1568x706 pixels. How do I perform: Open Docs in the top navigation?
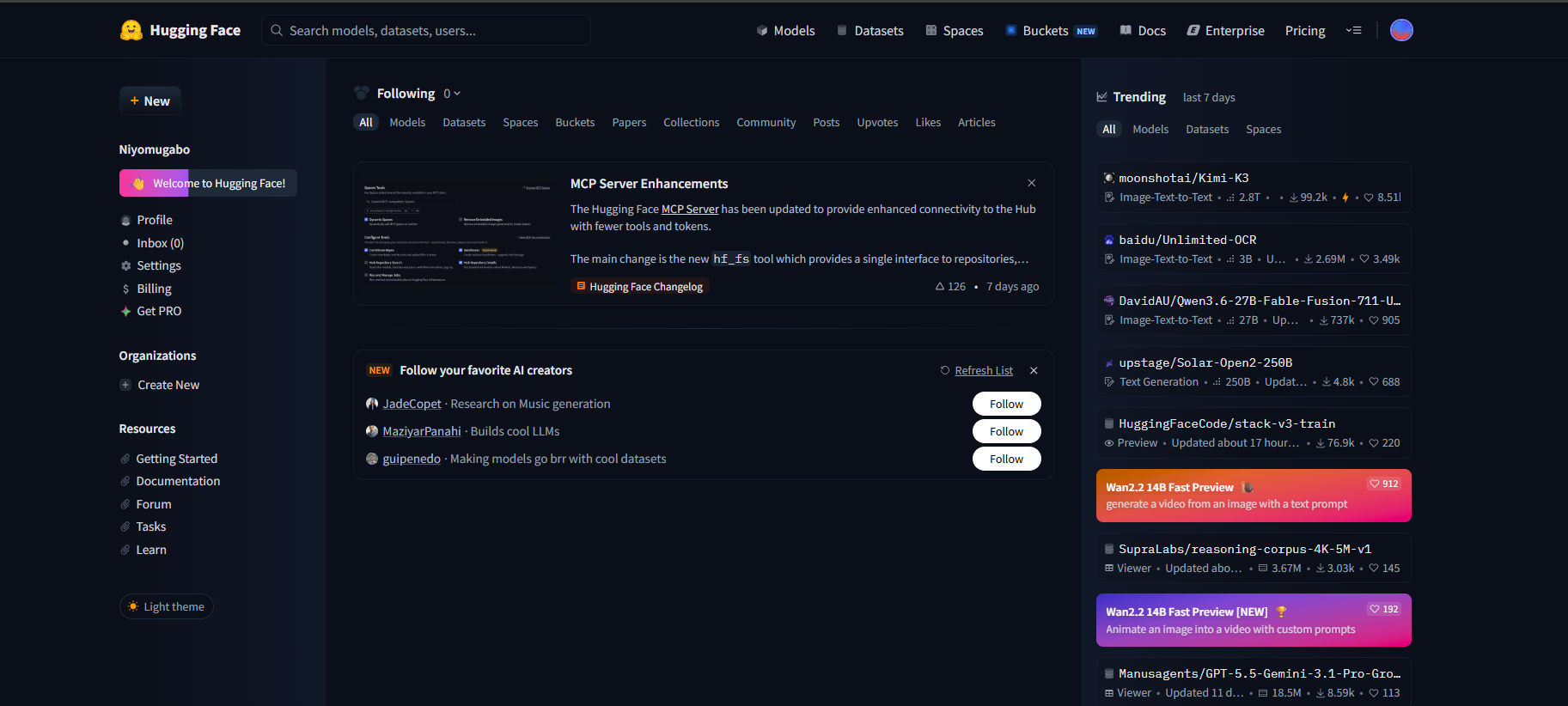[x=1143, y=31]
